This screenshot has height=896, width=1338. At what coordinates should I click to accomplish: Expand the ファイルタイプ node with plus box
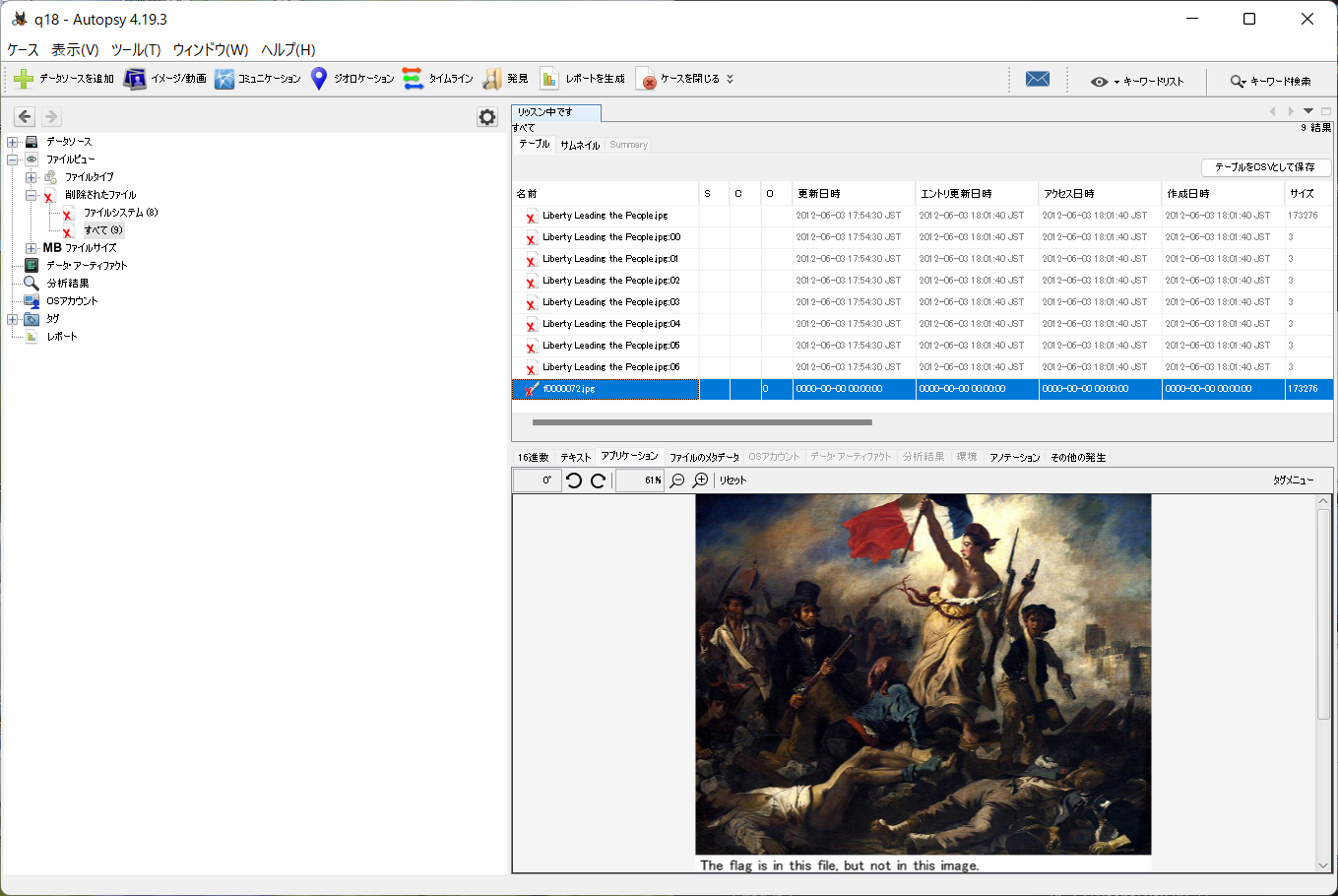point(32,177)
